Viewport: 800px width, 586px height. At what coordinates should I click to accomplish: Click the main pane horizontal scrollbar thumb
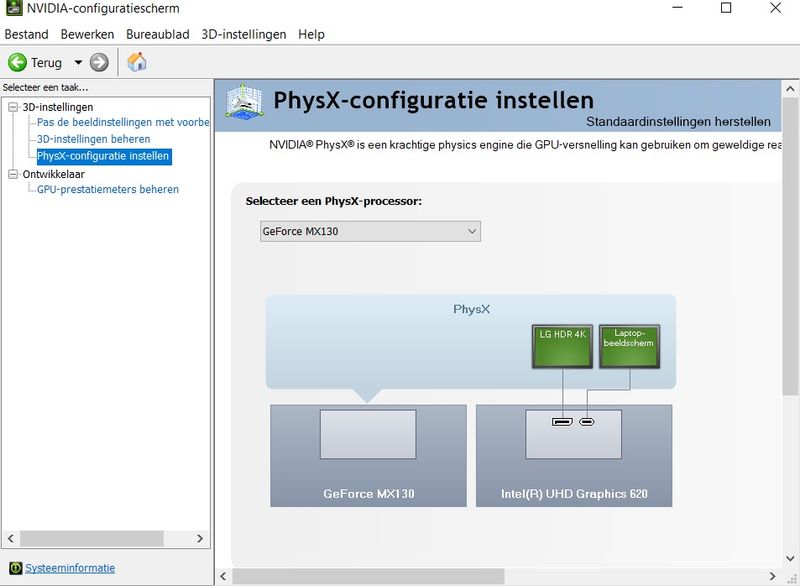click(x=368, y=576)
